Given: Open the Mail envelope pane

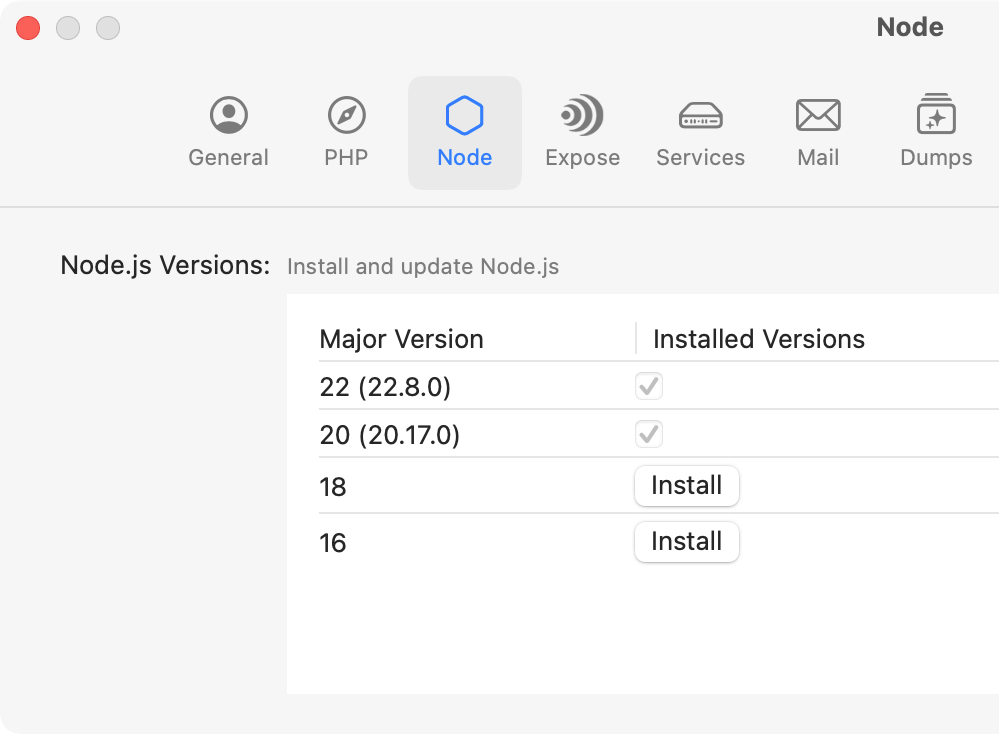Looking at the screenshot, I should [817, 132].
